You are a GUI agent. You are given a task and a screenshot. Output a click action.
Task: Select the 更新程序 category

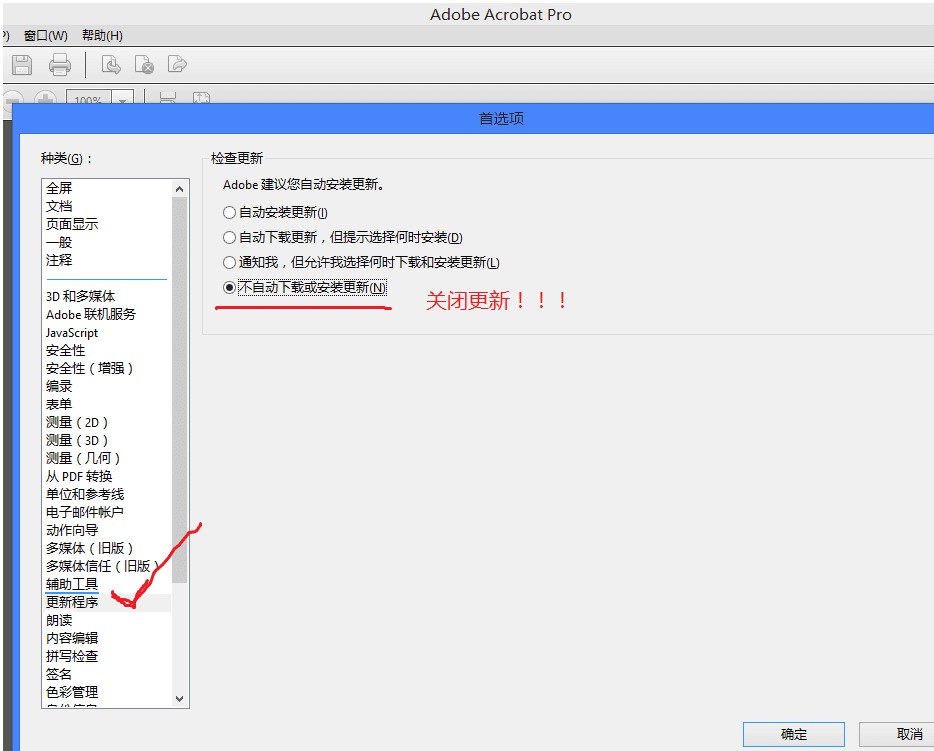point(72,602)
